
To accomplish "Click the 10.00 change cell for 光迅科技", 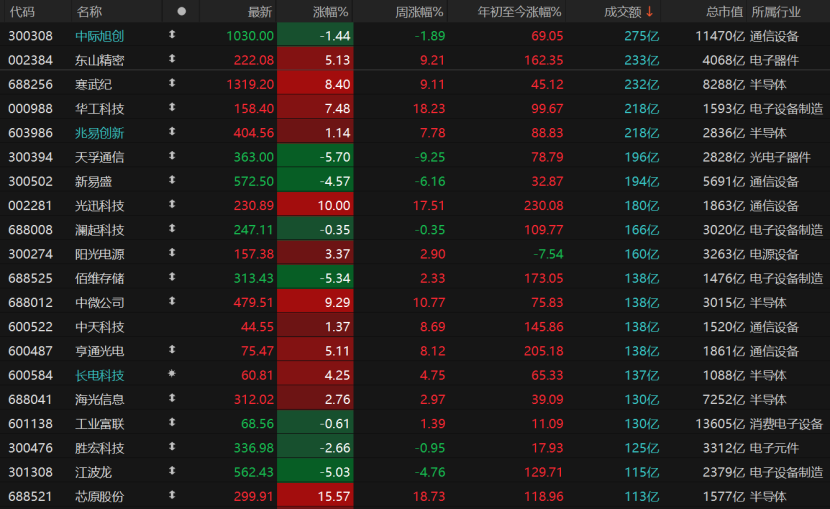I will (315, 205).
